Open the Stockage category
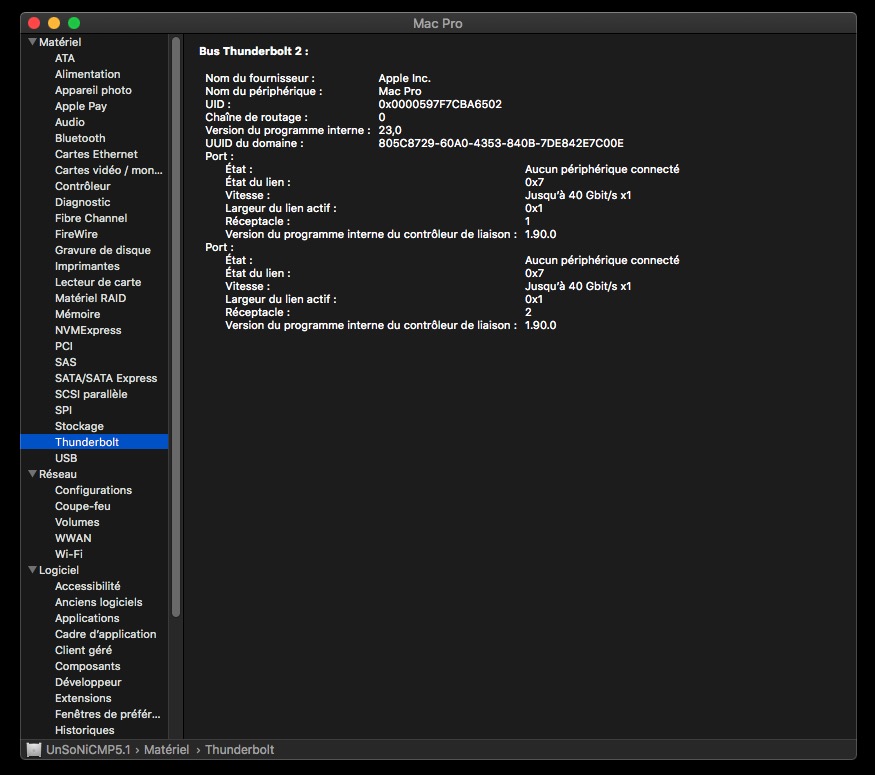Screen dimensions: 875x775 pos(79,426)
